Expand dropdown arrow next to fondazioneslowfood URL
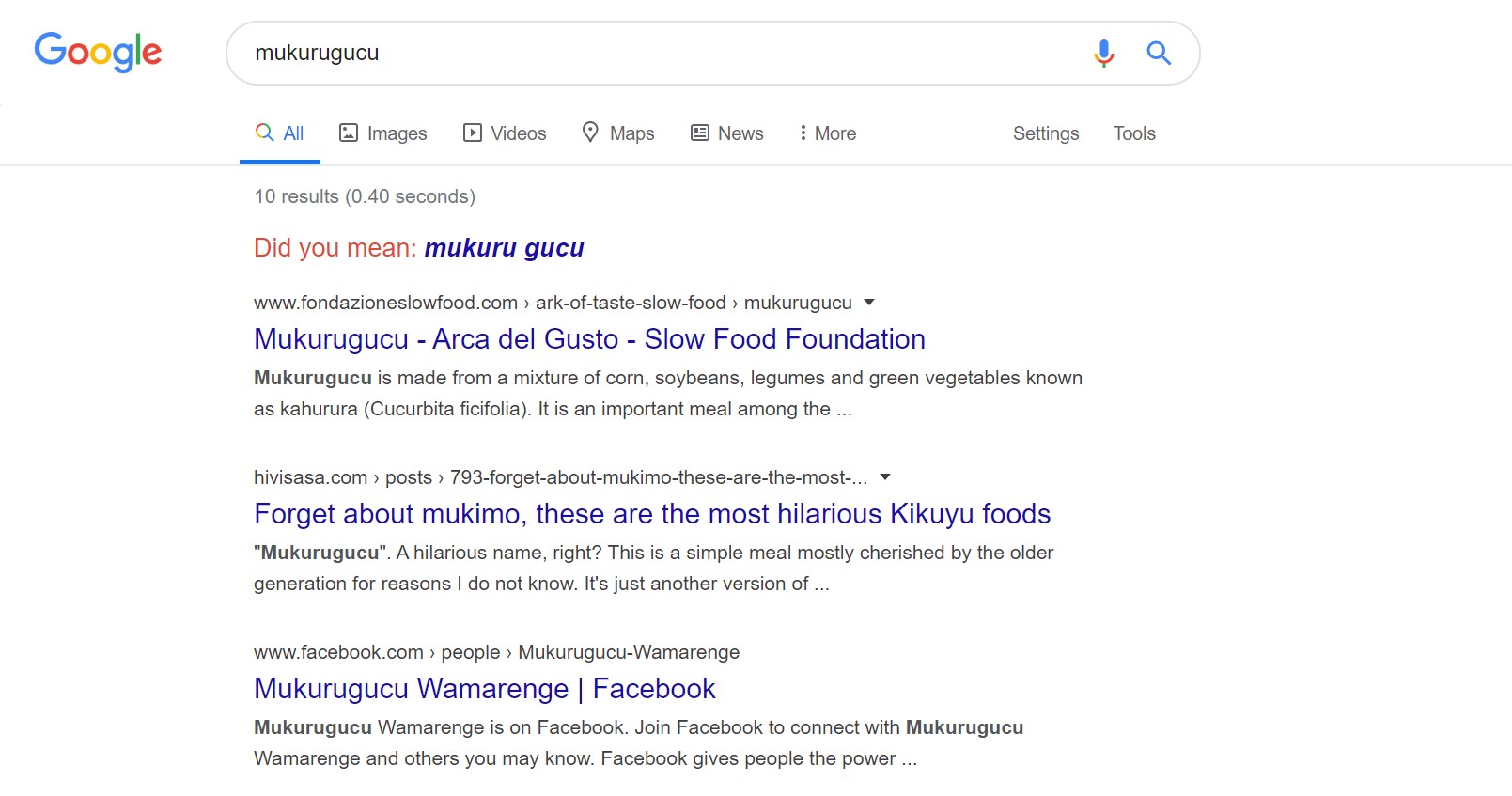This screenshot has height=796, width=1512. pyautogui.click(x=869, y=302)
